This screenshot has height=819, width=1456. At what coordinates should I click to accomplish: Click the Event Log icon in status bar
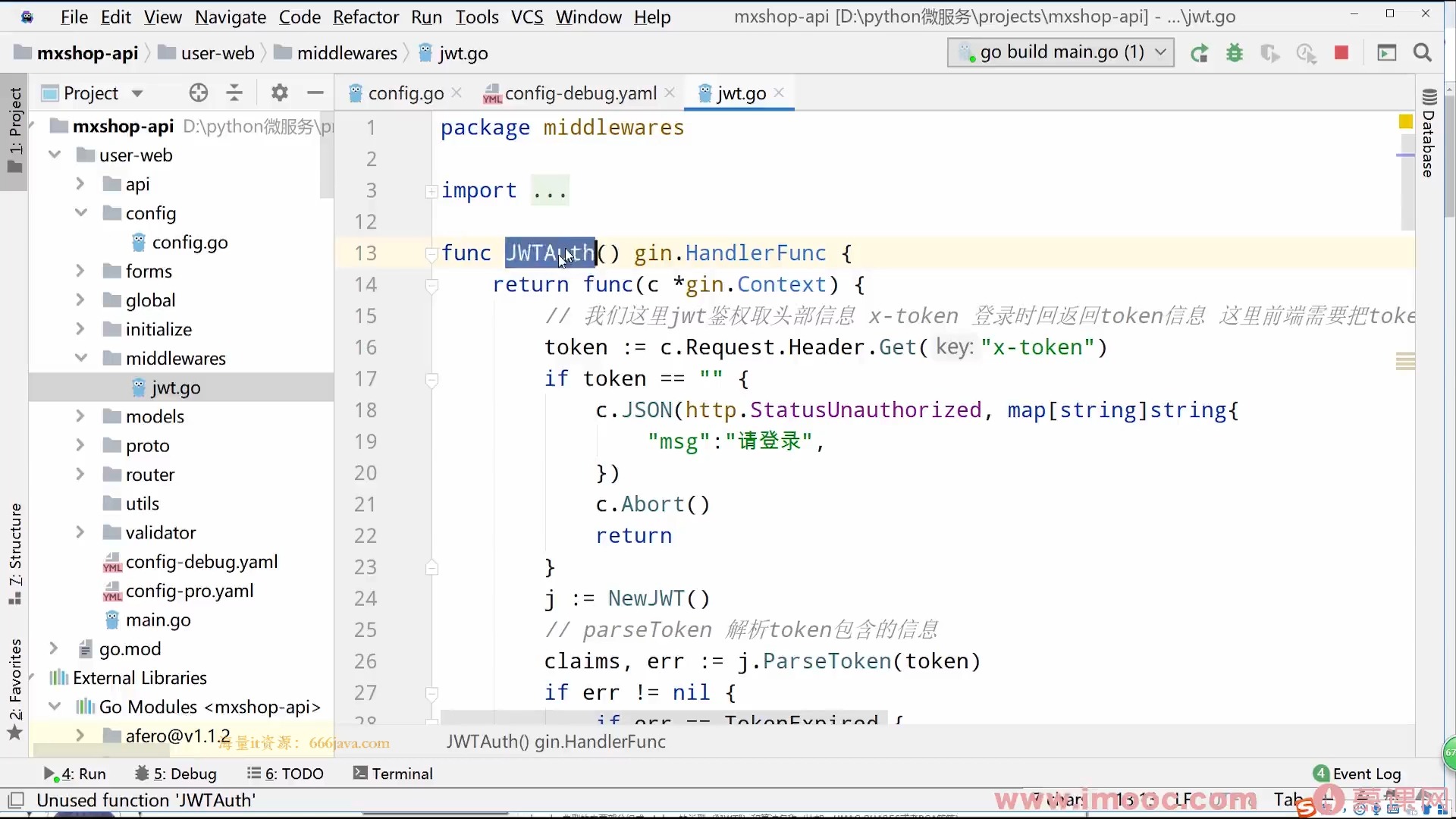(x=1322, y=773)
